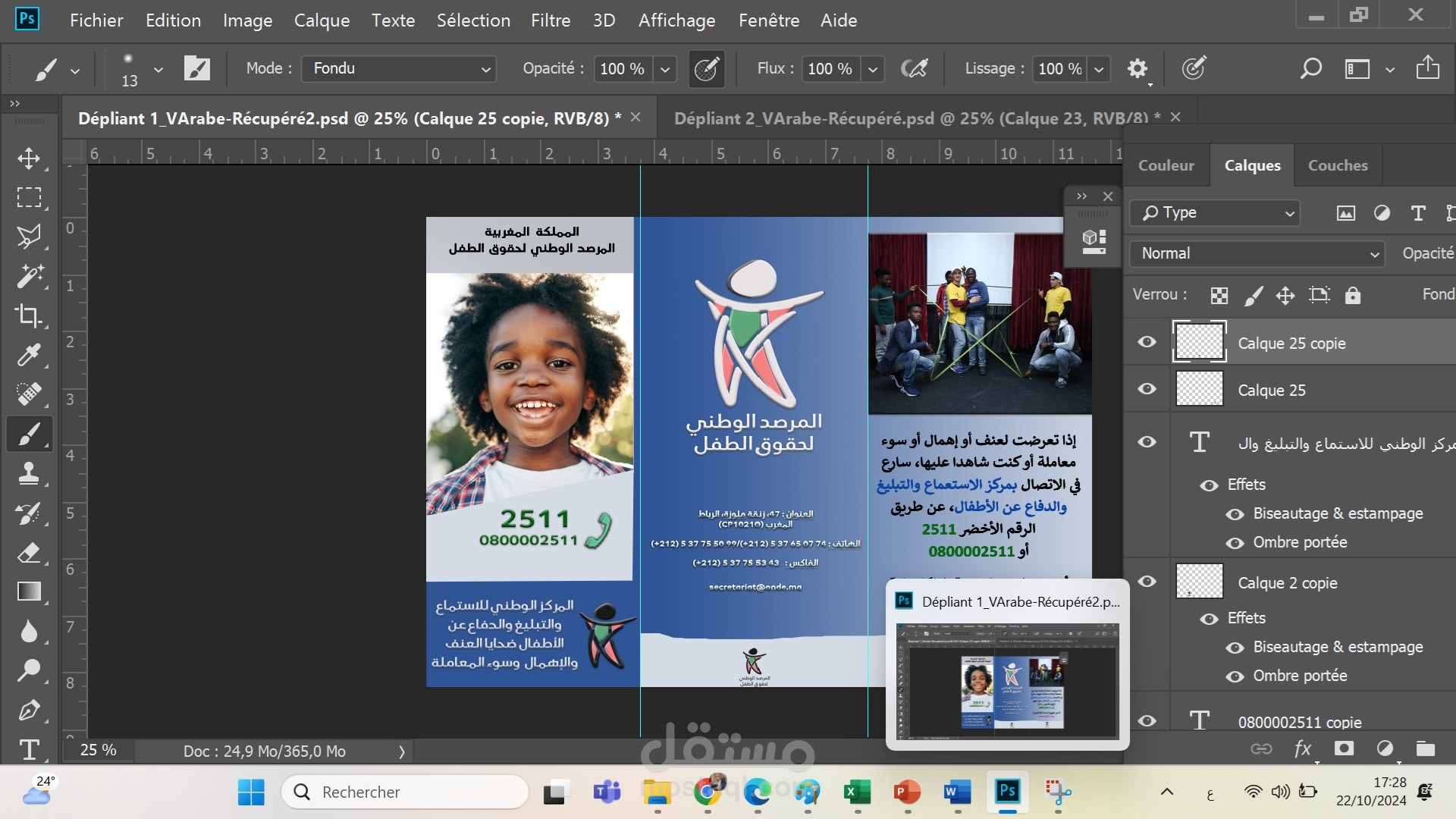Select the Clone Stamp tool
The image size is (1456, 819).
pos(29,473)
